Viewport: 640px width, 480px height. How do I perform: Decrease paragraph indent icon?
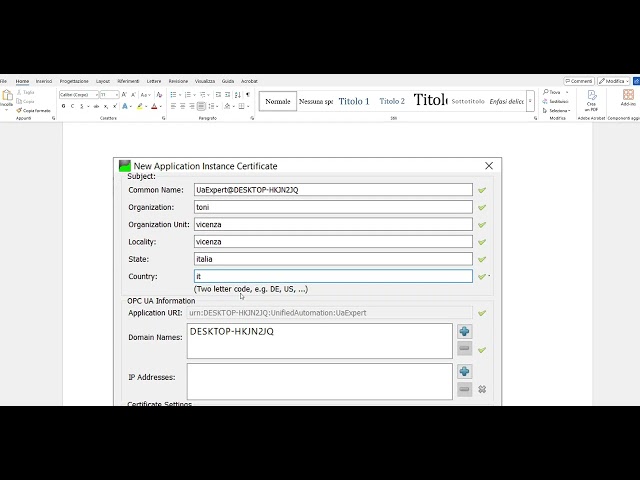[218, 95]
